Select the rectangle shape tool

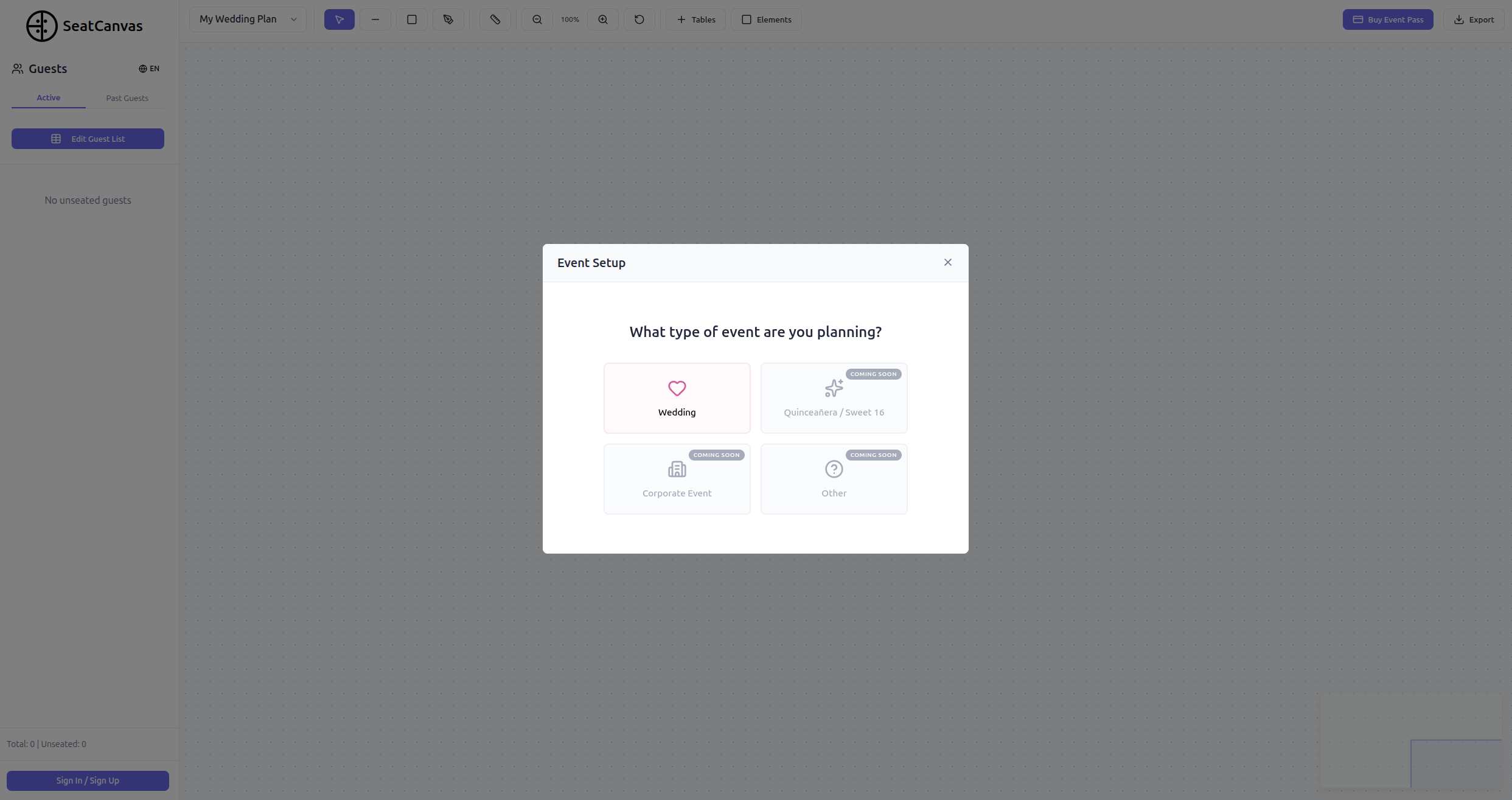[x=412, y=19]
